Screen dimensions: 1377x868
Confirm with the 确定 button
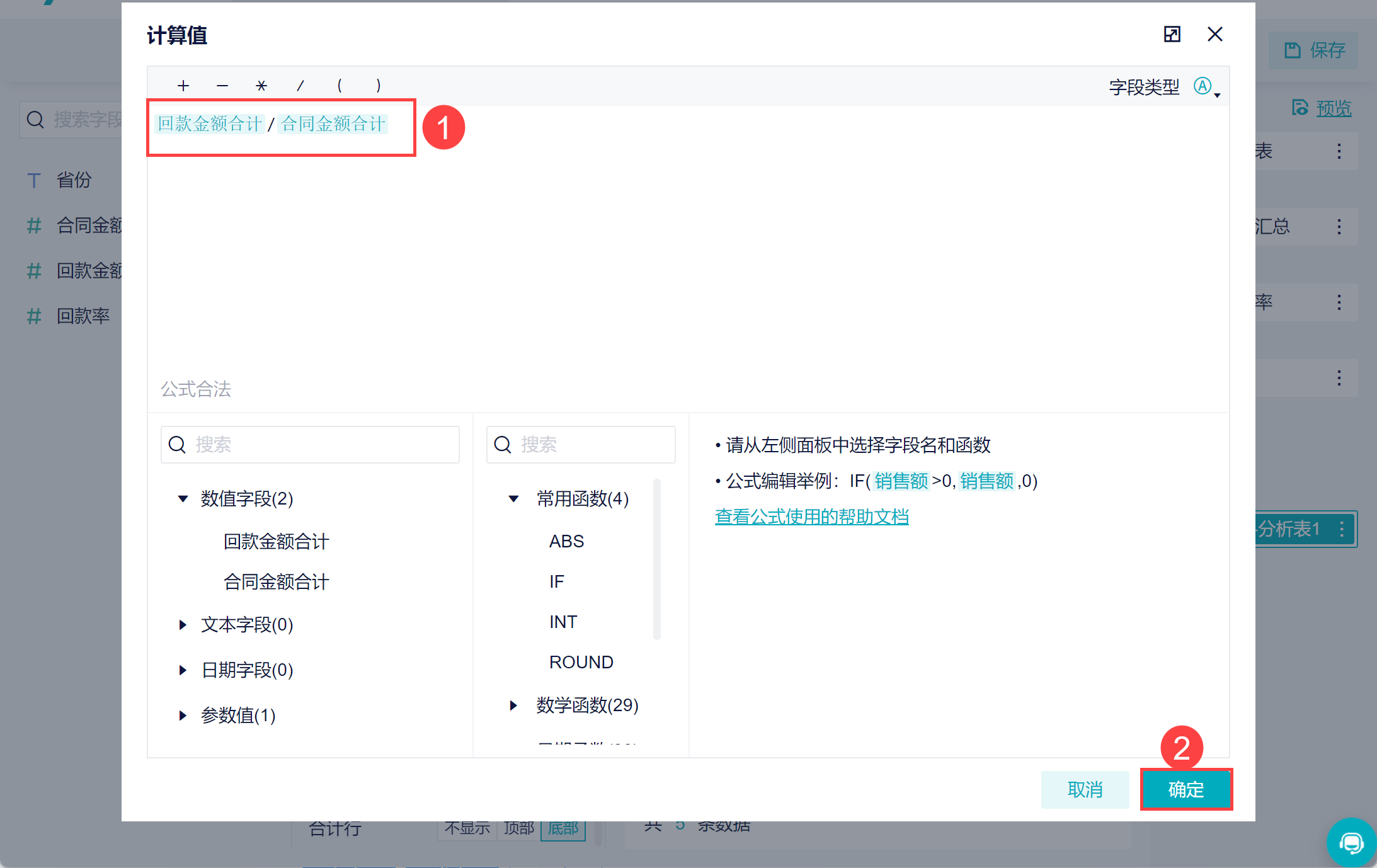pyautogui.click(x=1186, y=789)
